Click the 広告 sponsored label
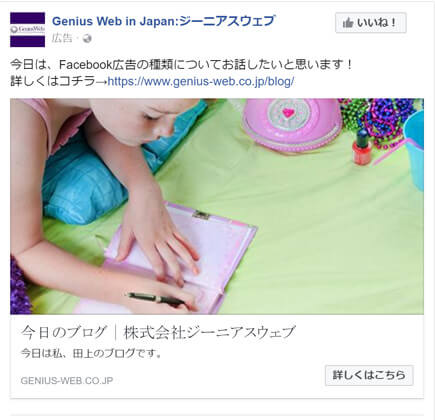 click(x=62, y=38)
